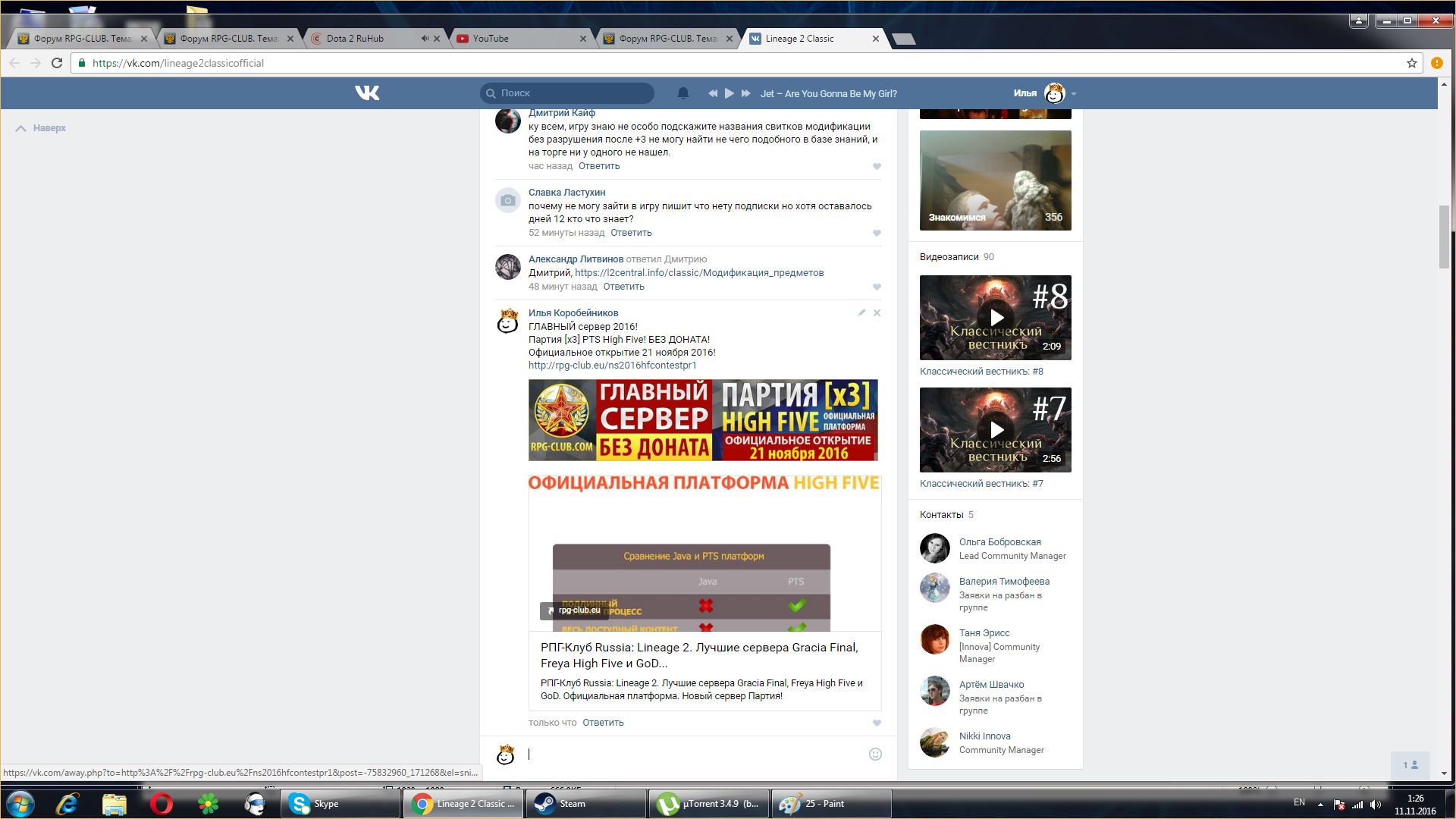Play Классический вестникъ #8 video thumbnail

(996, 318)
